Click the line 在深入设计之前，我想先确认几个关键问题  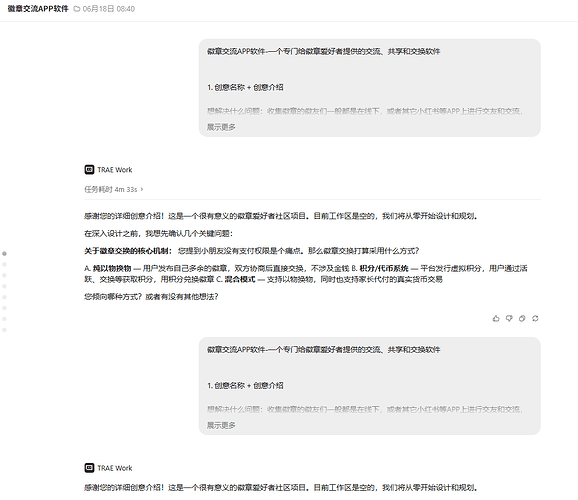159,233
